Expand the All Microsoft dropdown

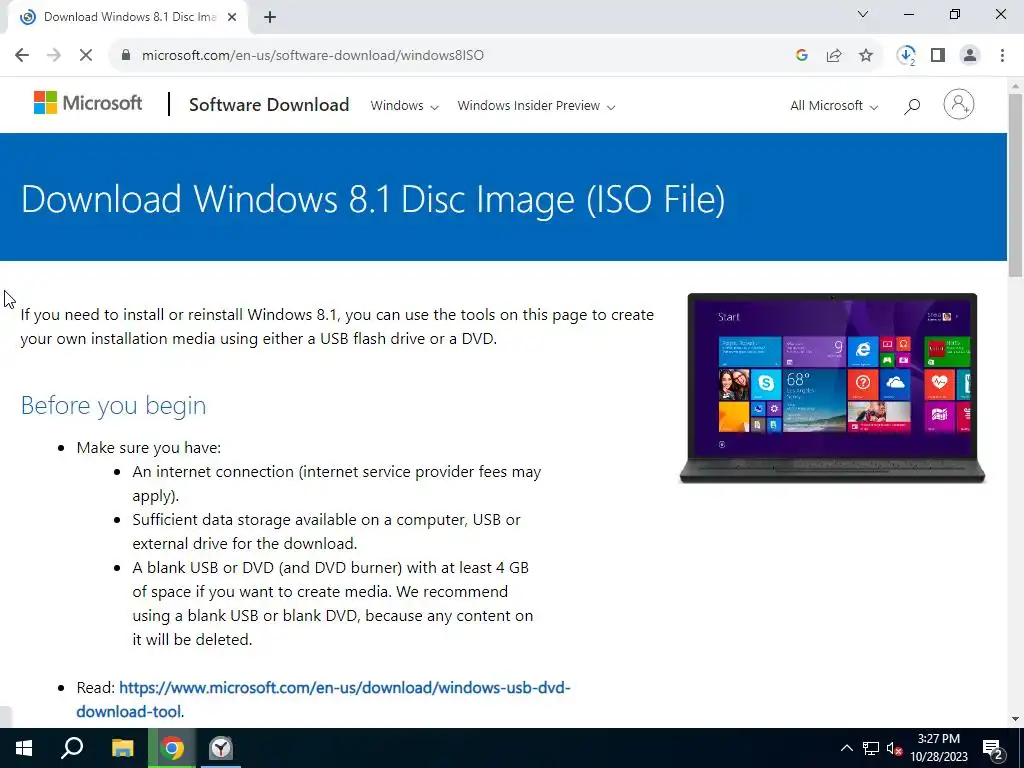tap(834, 106)
